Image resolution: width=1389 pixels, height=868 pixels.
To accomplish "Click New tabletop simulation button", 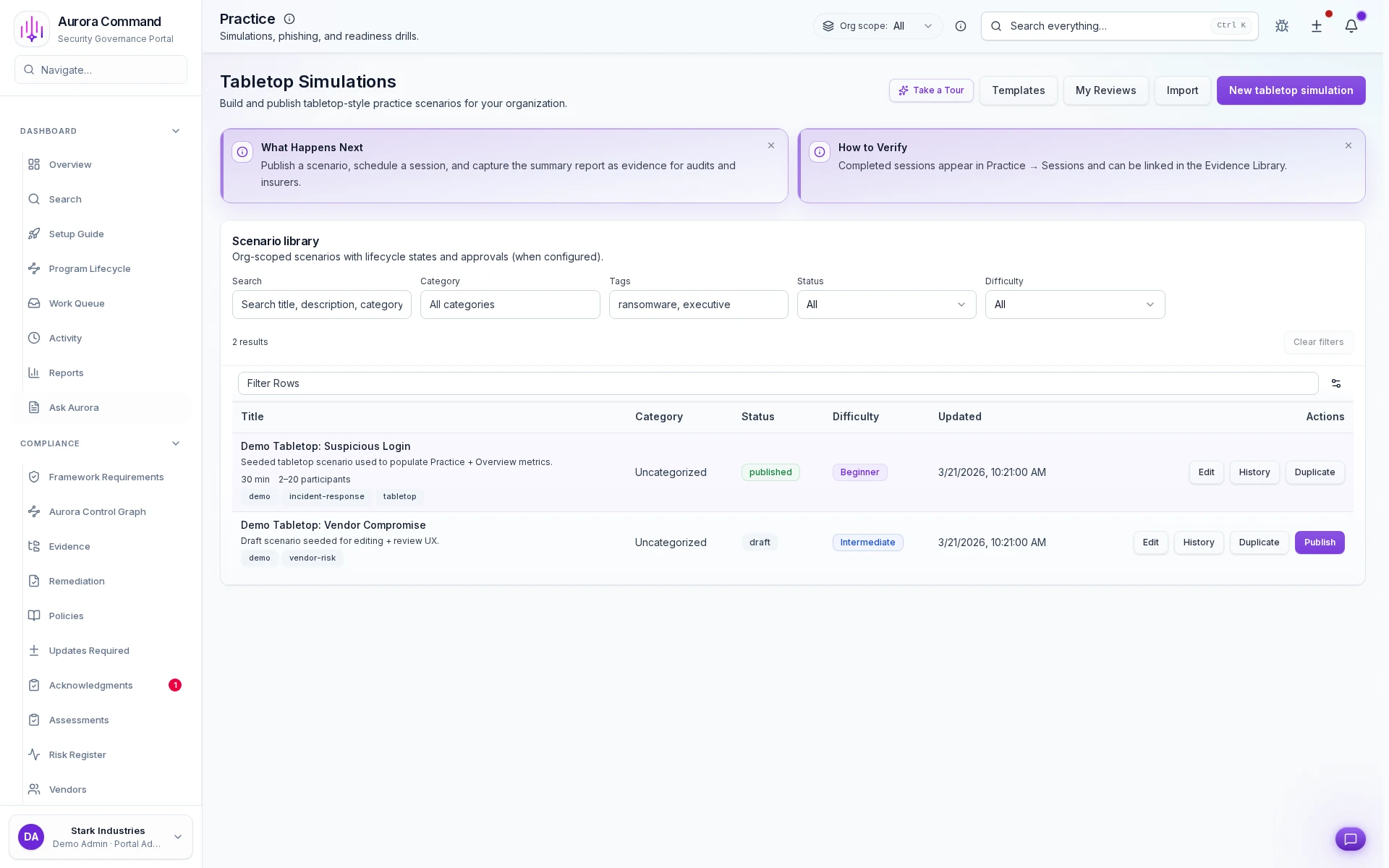I will 1291,90.
